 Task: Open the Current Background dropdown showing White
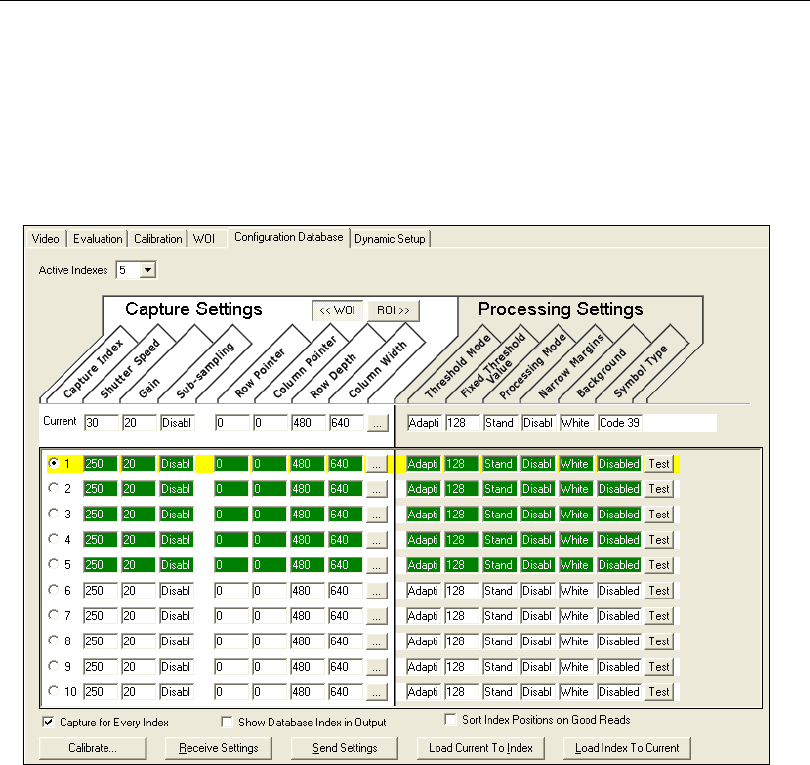578,423
